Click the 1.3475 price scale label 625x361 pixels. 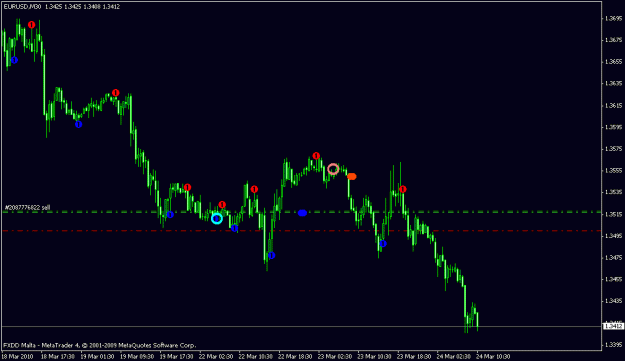pyautogui.click(x=613, y=258)
